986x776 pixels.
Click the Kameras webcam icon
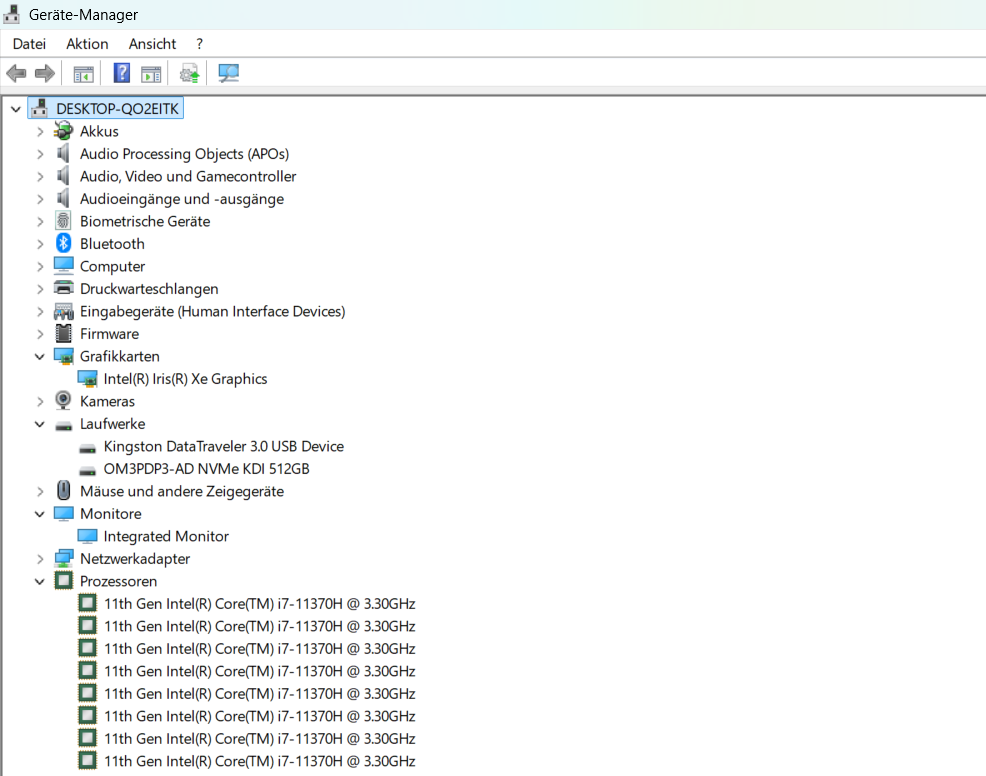pos(64,401)
